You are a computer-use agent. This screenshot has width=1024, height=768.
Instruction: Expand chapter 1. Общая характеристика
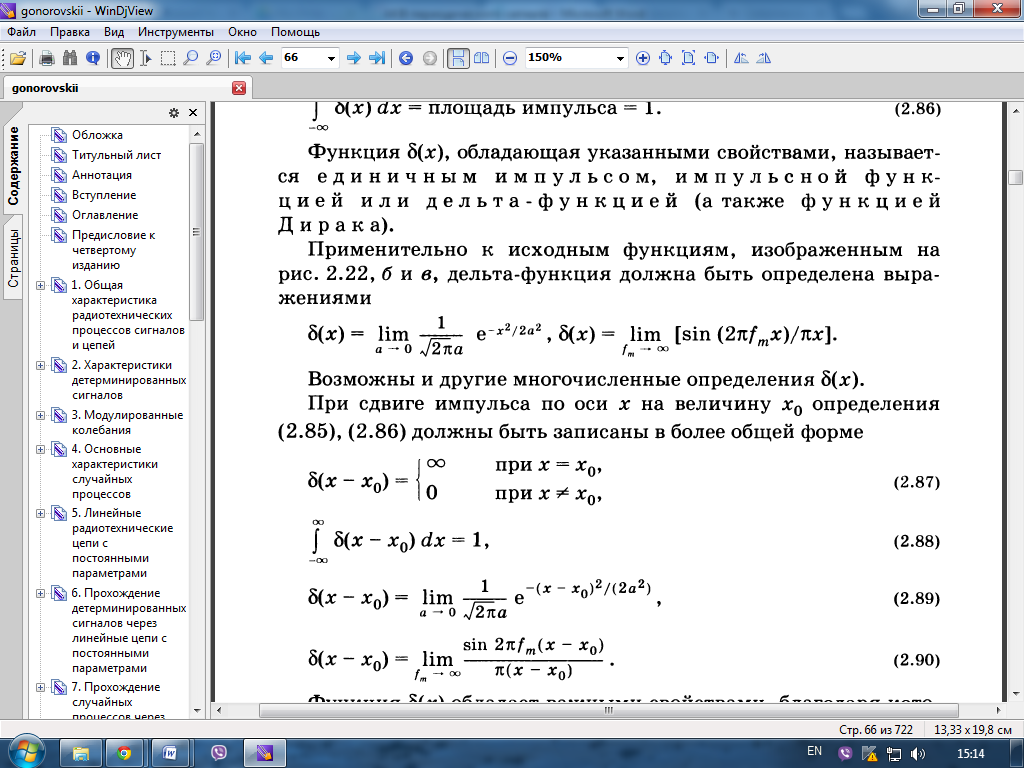pyautogui.click(x=40, y=285)
